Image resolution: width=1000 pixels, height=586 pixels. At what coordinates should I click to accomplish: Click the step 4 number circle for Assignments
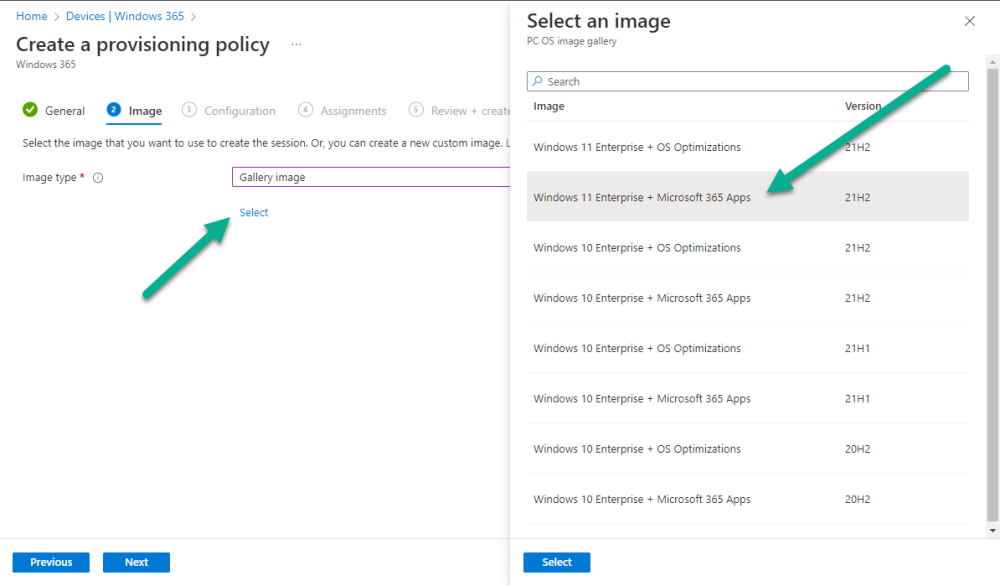[305, 110]
